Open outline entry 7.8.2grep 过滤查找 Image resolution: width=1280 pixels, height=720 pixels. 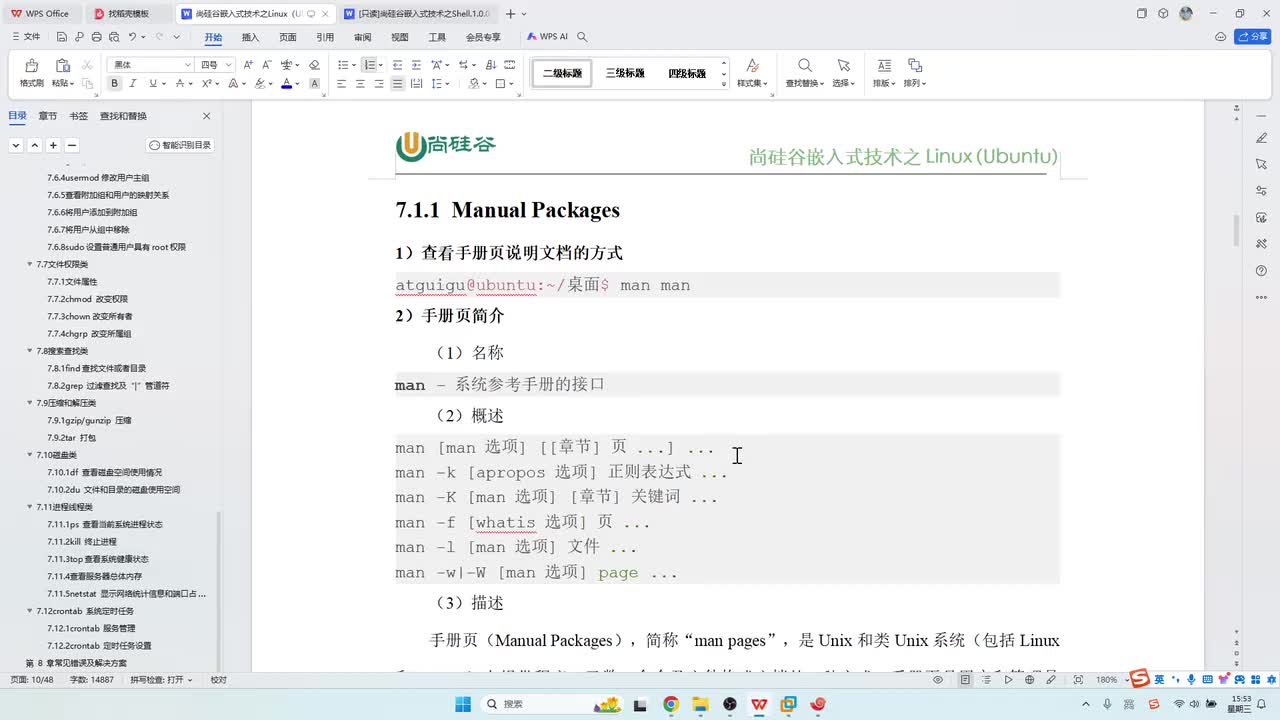[108, 386]
